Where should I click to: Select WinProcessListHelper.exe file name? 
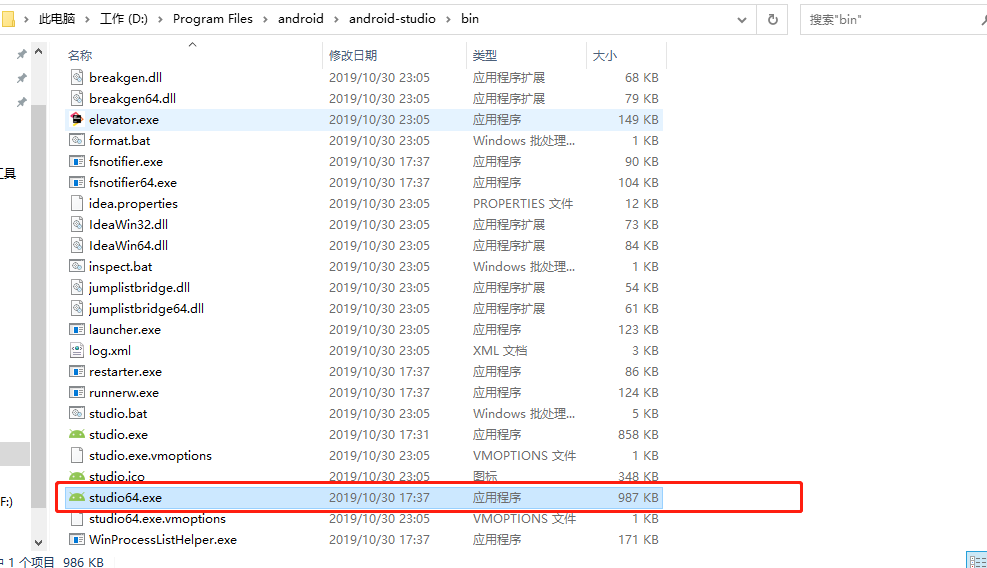point(163,540)
